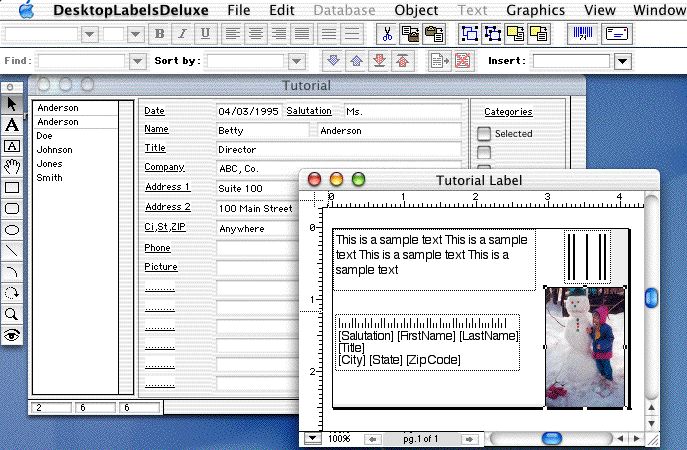Select the hand grabber tool
This screenshot has width=687, height=450.
point(12,167)
